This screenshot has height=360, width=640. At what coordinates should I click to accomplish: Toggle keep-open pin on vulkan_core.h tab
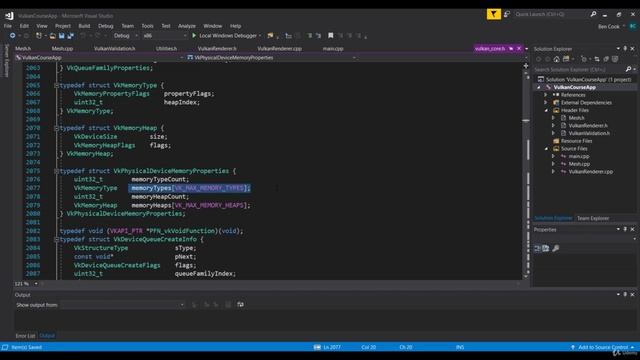511,49
